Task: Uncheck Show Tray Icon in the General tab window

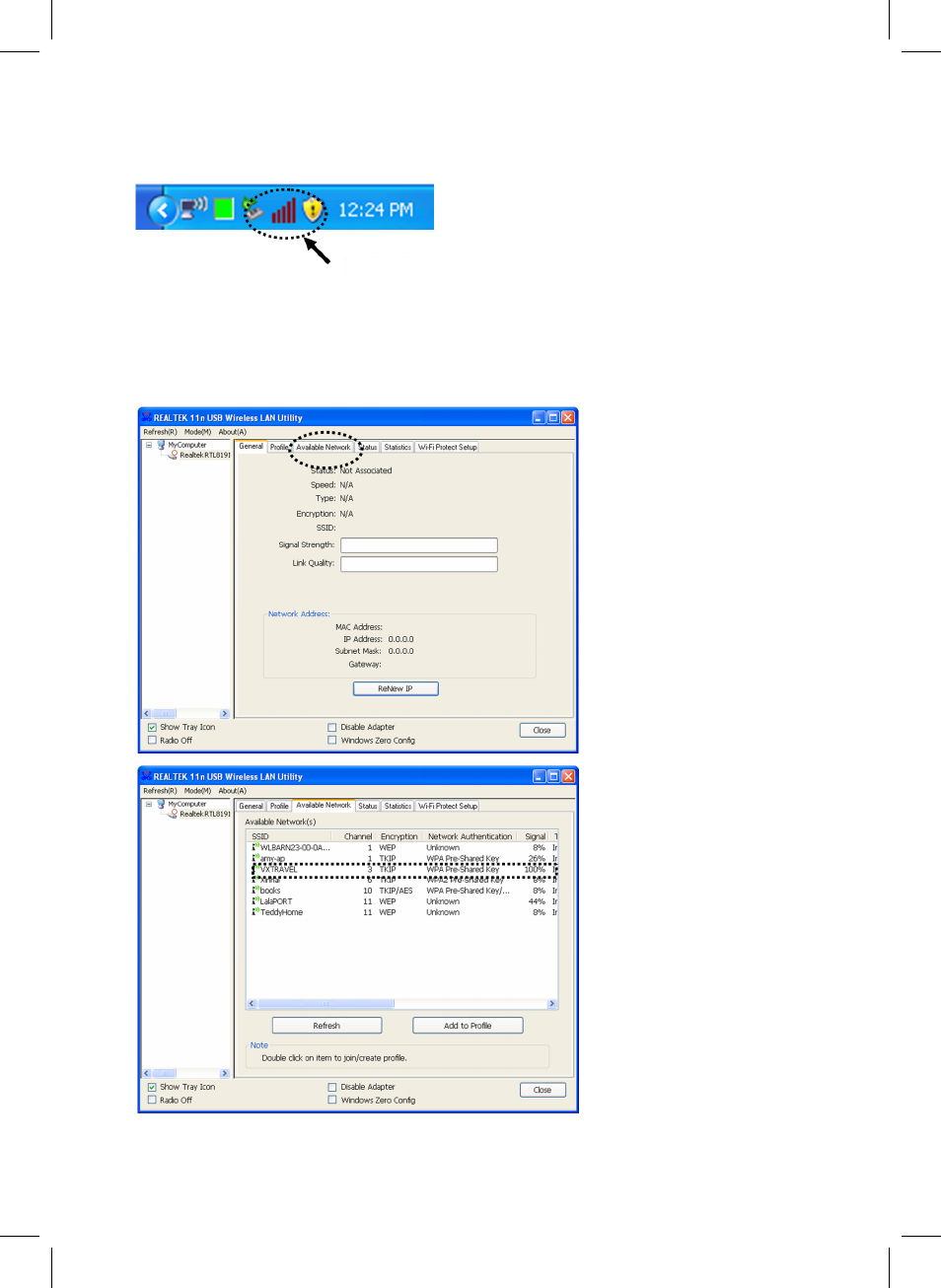Action: click(152, 728)
